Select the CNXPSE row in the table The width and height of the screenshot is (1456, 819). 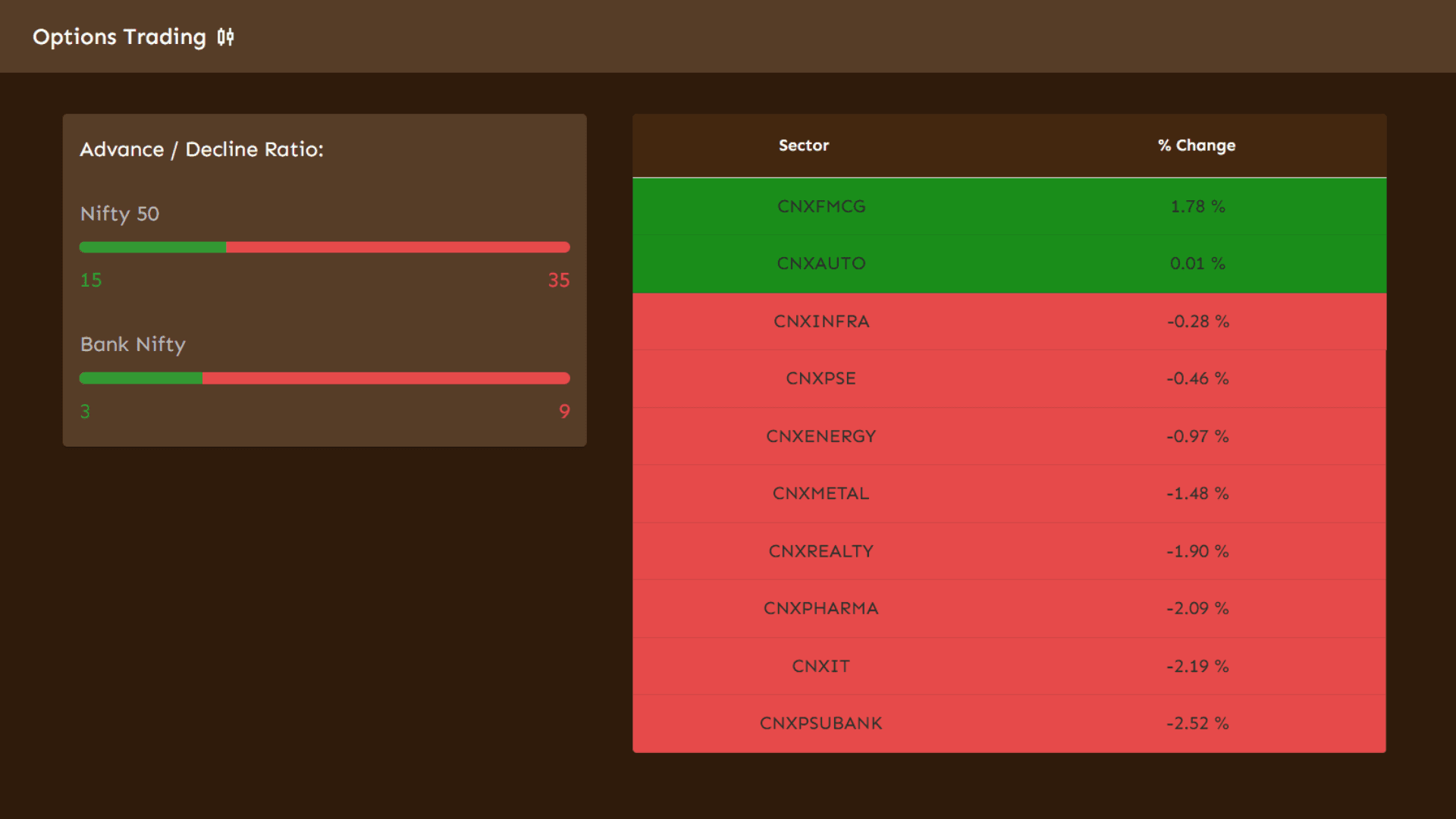[821, 378]
